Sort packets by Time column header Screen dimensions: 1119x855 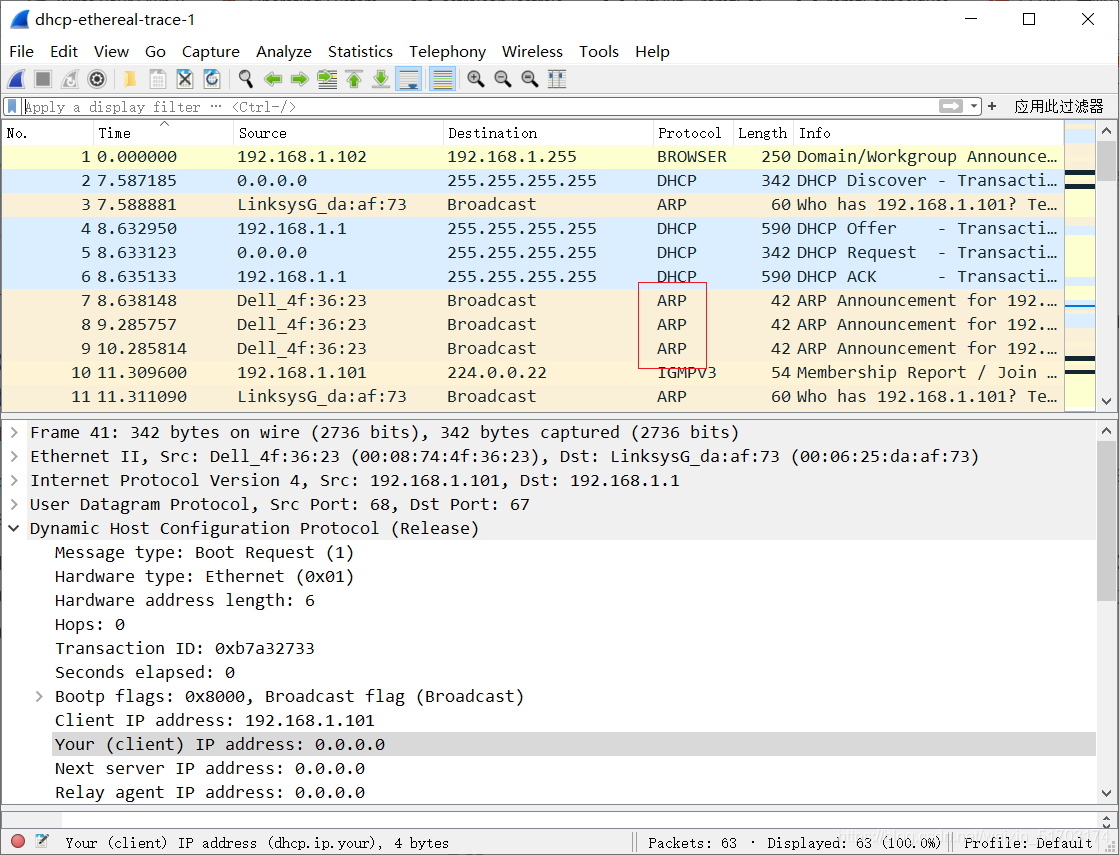click(x=163, y=133)
